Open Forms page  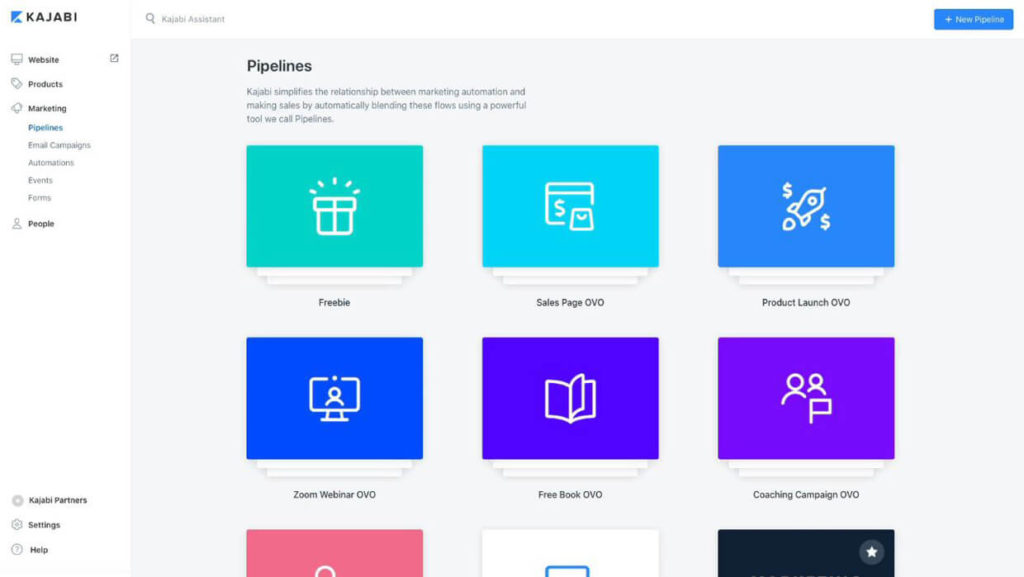39,198
